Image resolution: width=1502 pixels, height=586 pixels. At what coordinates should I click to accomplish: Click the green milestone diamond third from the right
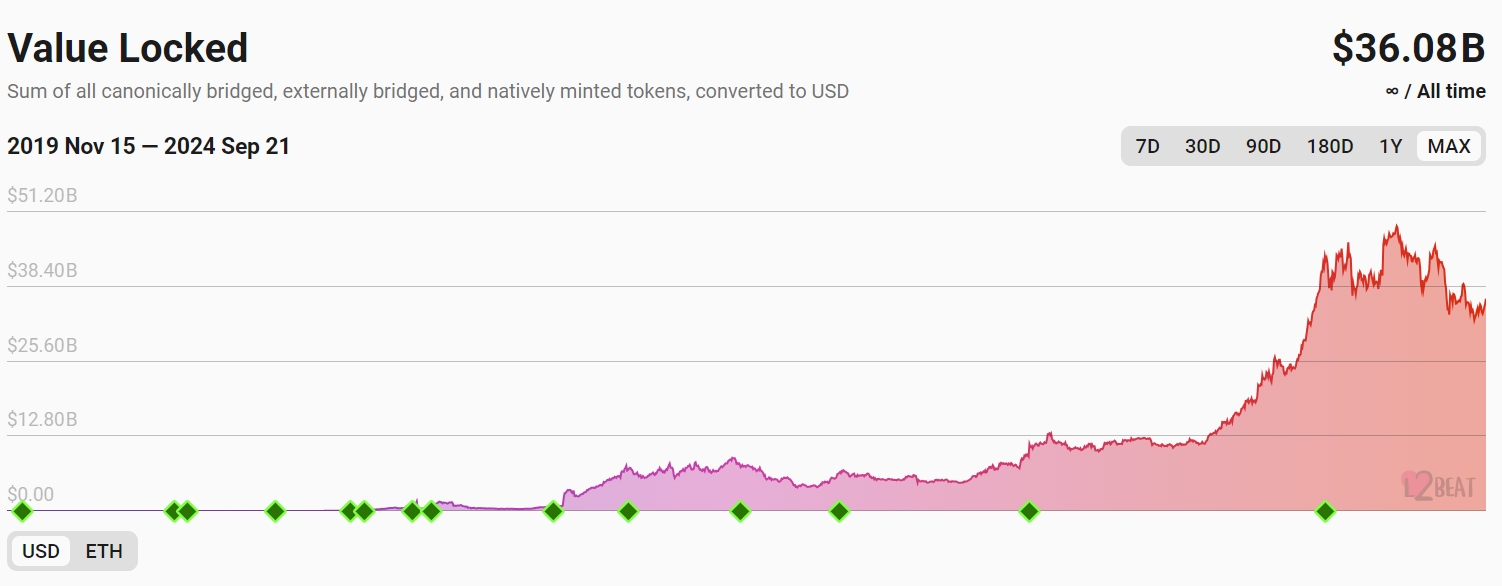coord(839,512)
